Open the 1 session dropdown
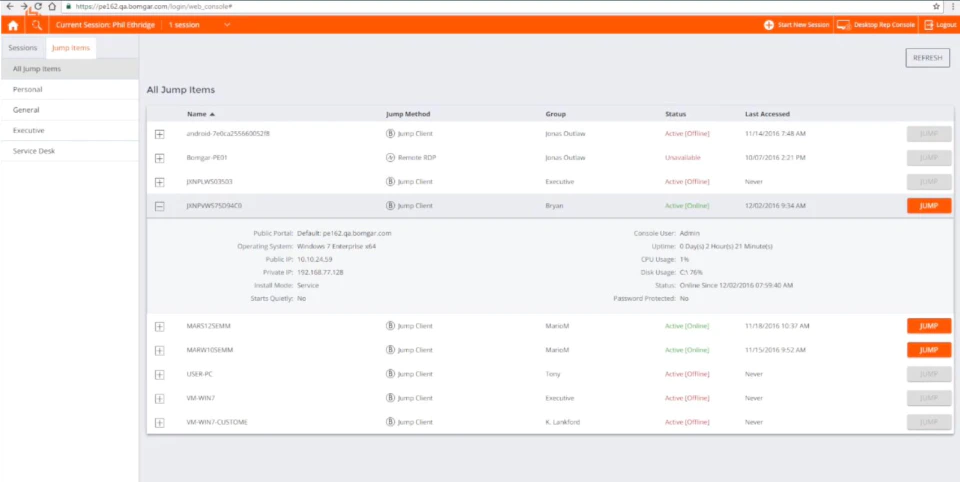This screenshot has height=482, width=960. point(200,25)
